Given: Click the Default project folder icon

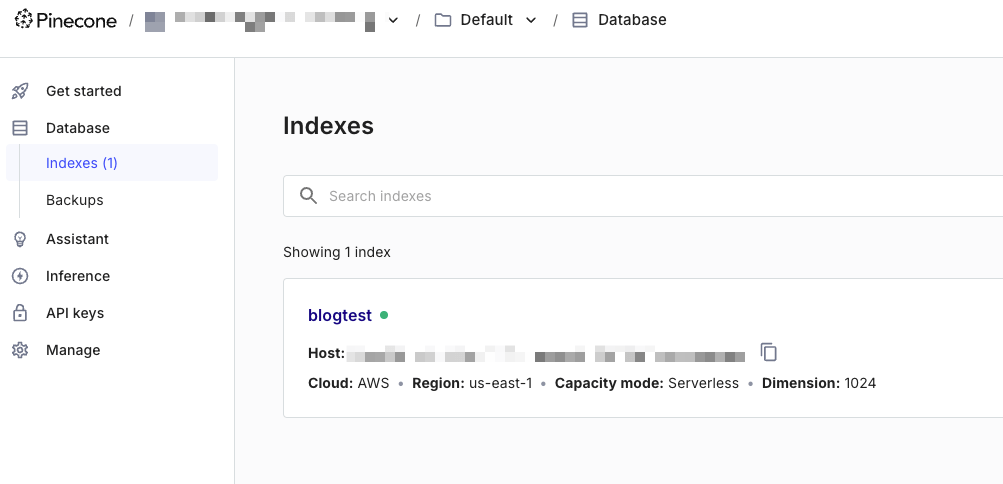Looking at the screenshot, I should coord(443,20).
